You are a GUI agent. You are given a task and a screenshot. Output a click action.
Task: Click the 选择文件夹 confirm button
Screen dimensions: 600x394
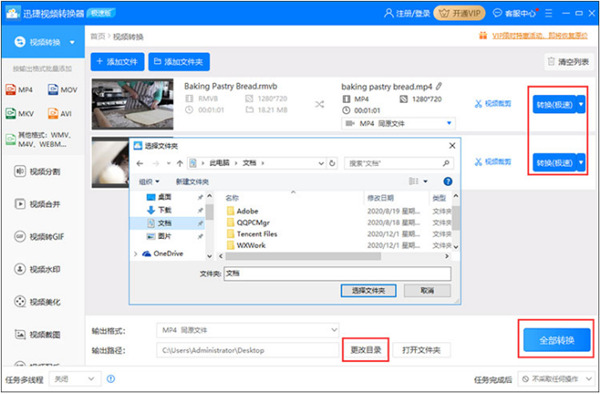368,291
